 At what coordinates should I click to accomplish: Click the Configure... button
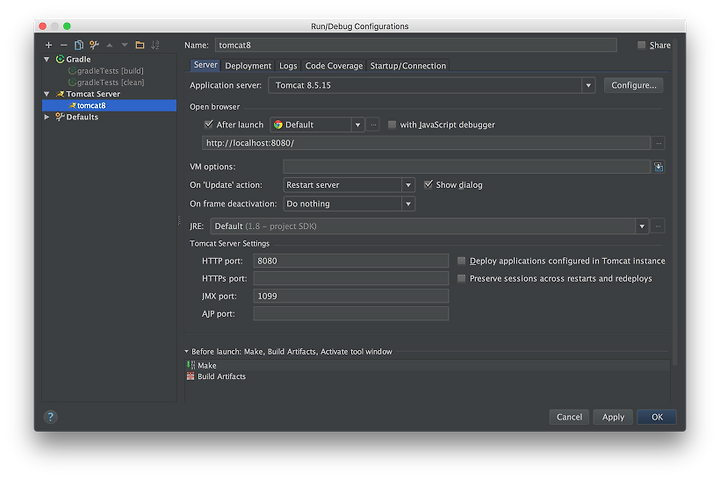pyautogui.click(x=633, y=85)
